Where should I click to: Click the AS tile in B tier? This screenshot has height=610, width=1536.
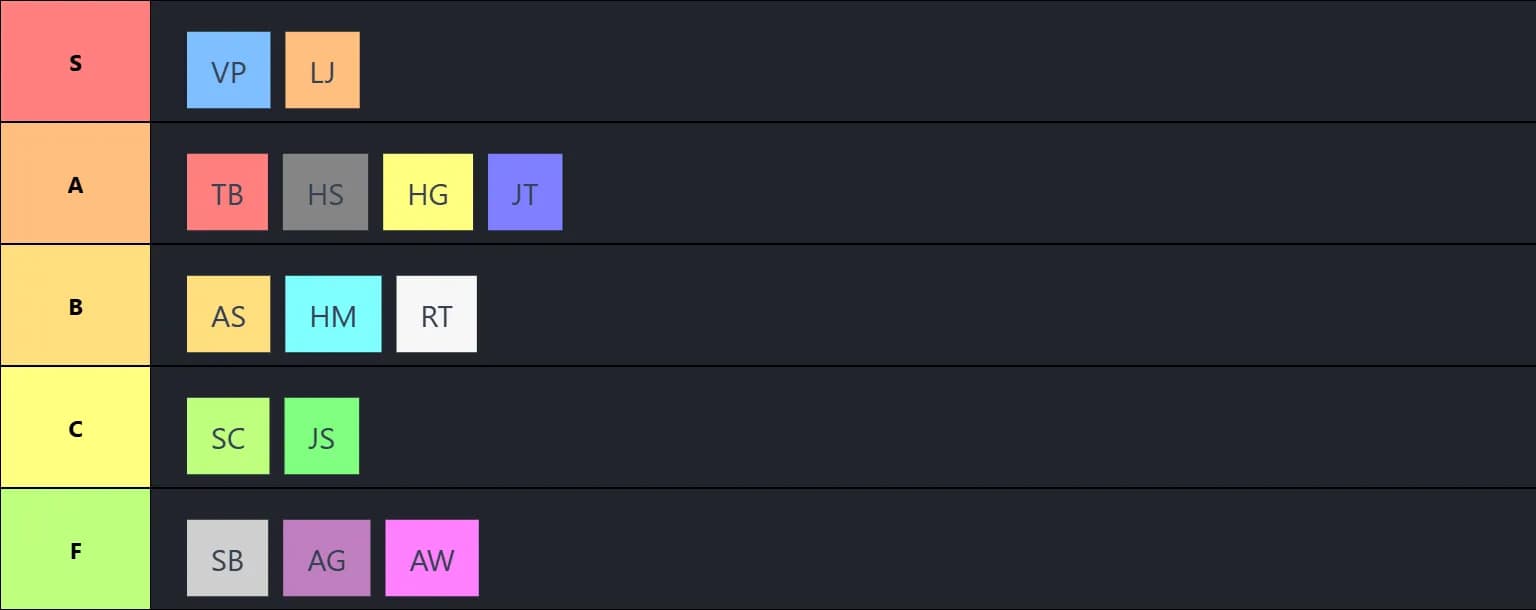(228, 314)
